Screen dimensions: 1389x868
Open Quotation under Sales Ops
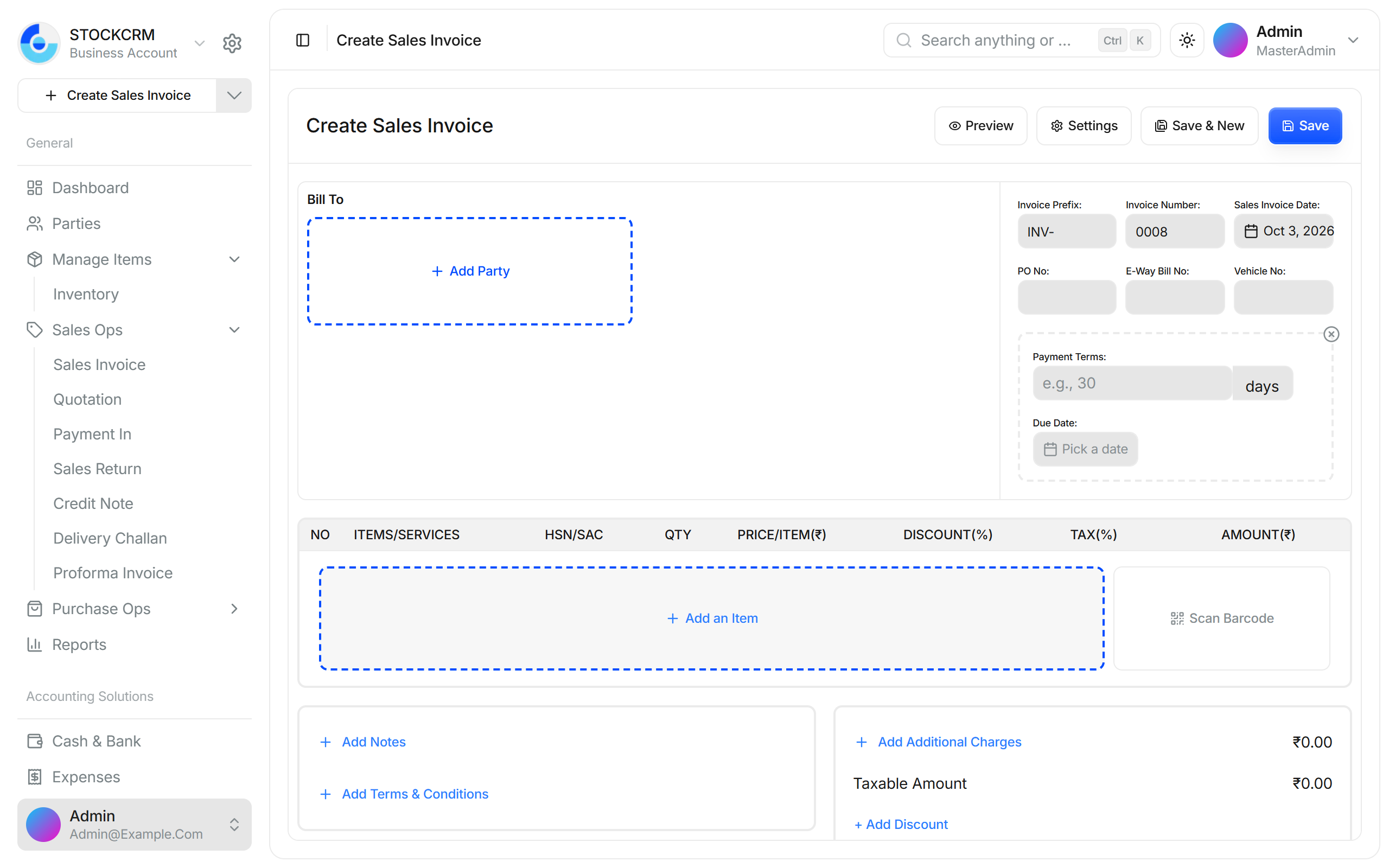coord(87,399)
